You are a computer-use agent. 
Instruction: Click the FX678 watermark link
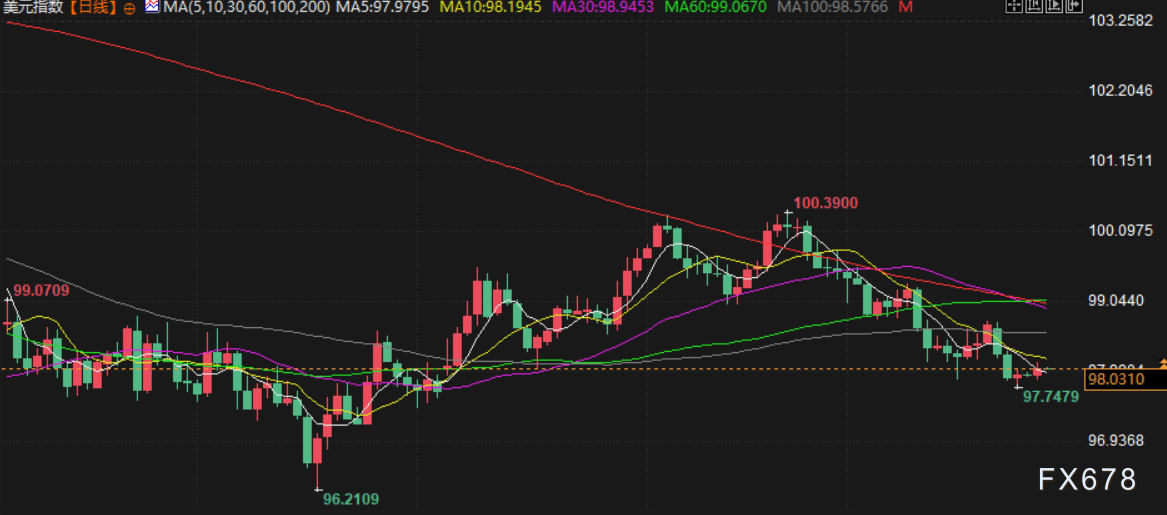tap(1087, 481)
